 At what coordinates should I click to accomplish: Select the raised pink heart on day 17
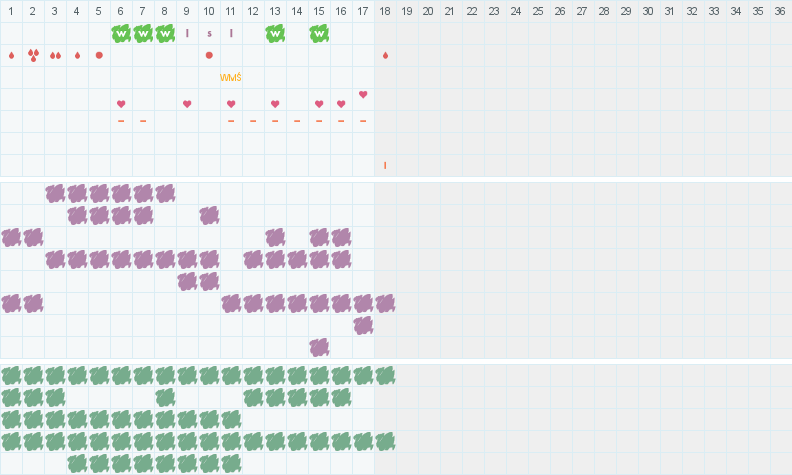pyautogui.click(x=363, y=95)
